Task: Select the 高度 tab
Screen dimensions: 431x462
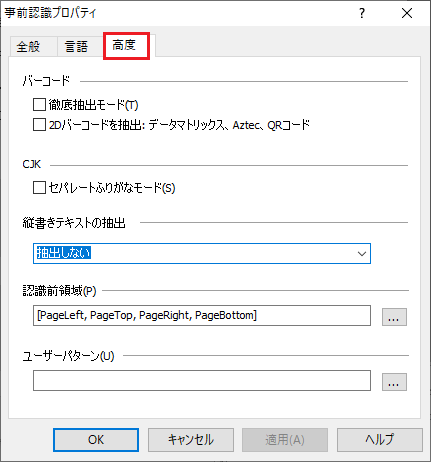Action: tap(126, 46)
